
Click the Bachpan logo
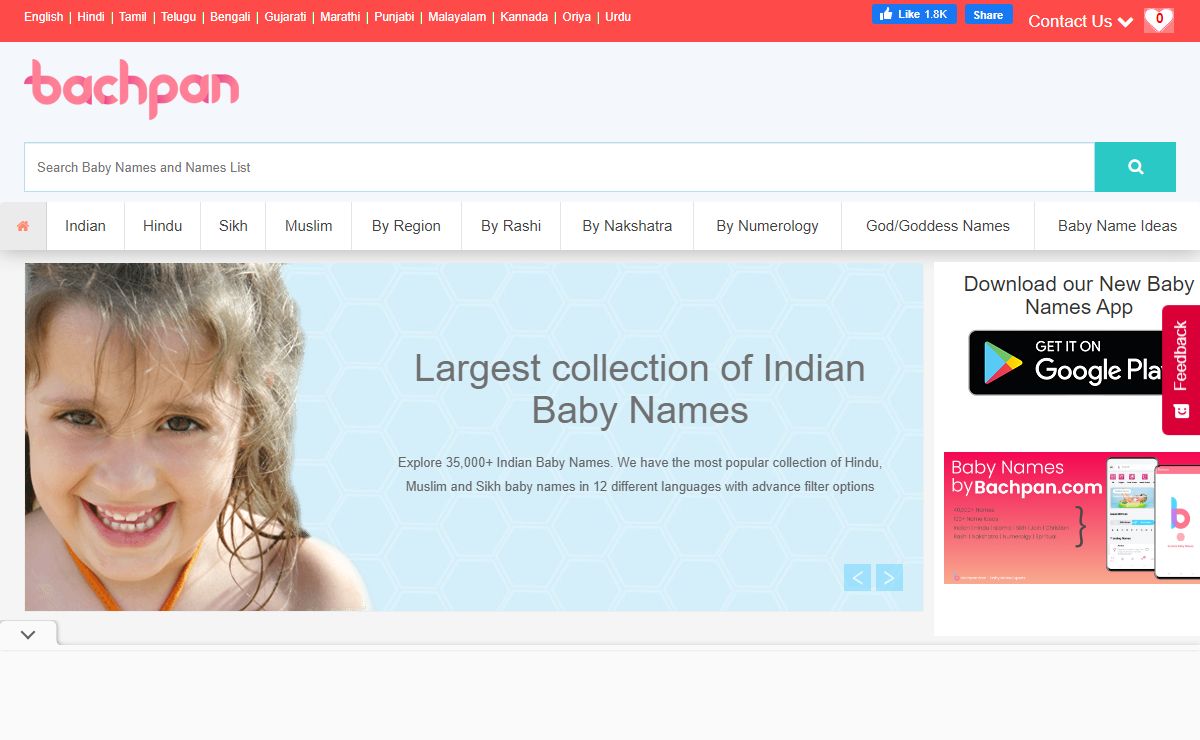pyautogui.click(x=131, y=88)
